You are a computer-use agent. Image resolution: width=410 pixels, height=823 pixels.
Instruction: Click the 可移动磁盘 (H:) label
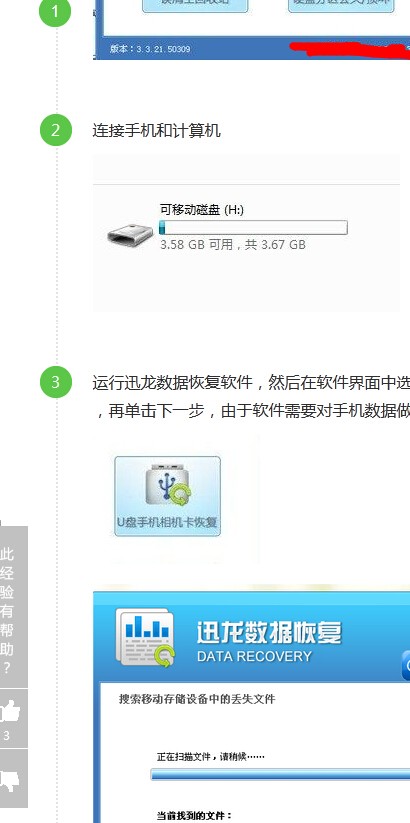[x=202, y=210]
